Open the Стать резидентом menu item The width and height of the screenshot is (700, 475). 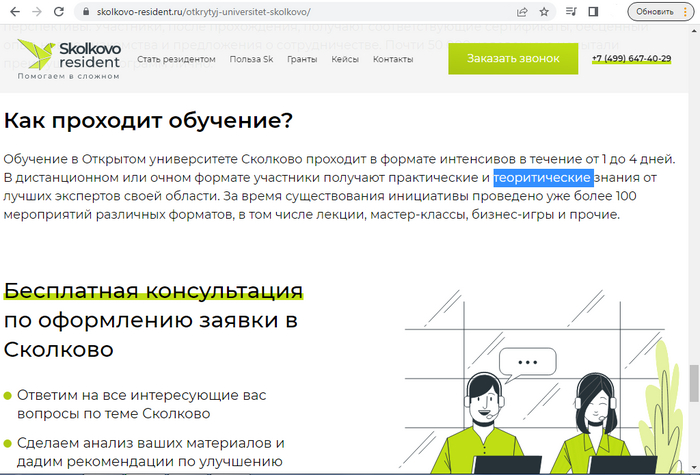tap(176, 60)
